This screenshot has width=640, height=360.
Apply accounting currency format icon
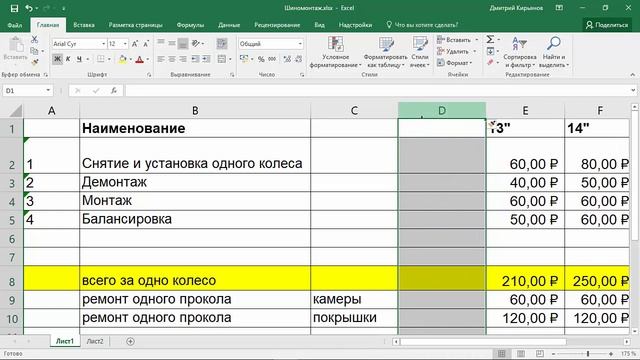coord(244,59)
